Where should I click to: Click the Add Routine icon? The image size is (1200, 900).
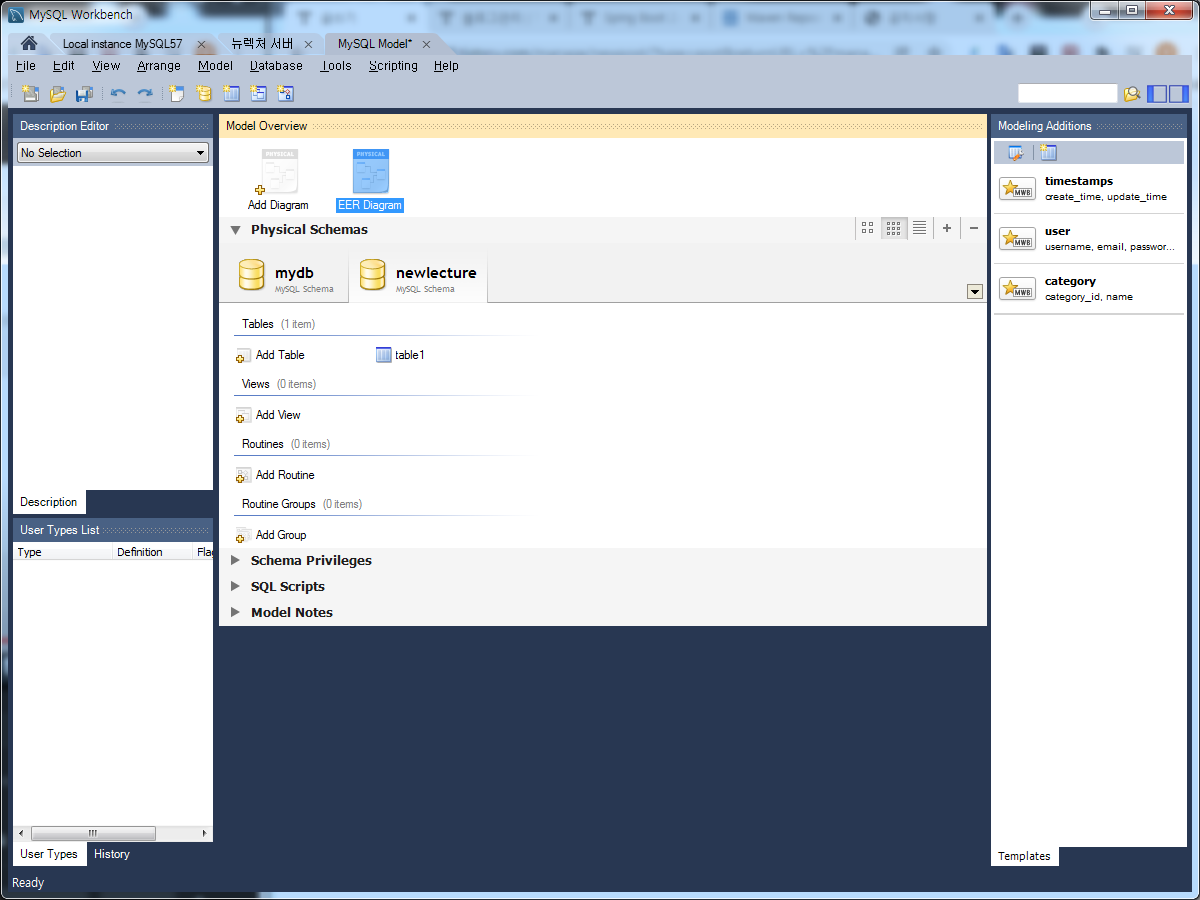pyautogui.click(x=243, y=475)
